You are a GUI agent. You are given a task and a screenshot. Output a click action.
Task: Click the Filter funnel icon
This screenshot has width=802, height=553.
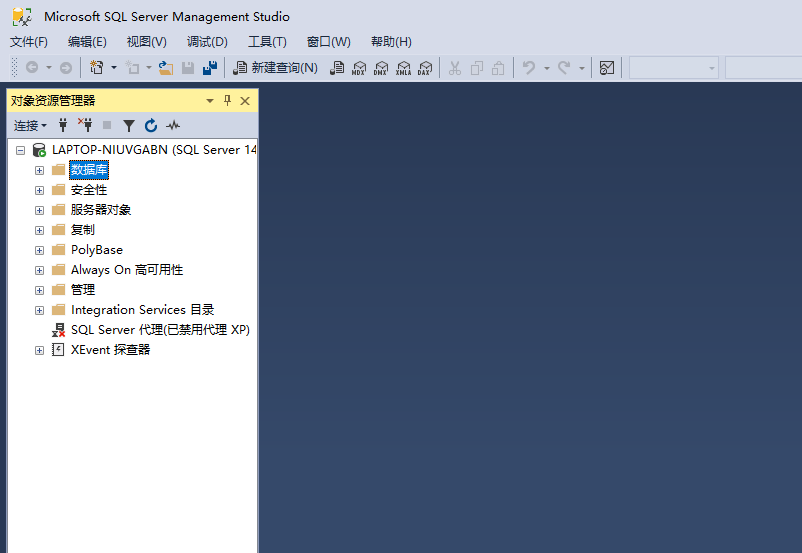click(x=129, y=125)
